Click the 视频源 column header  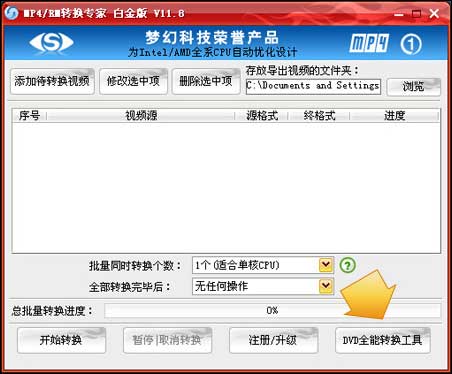tap(141, 116)
